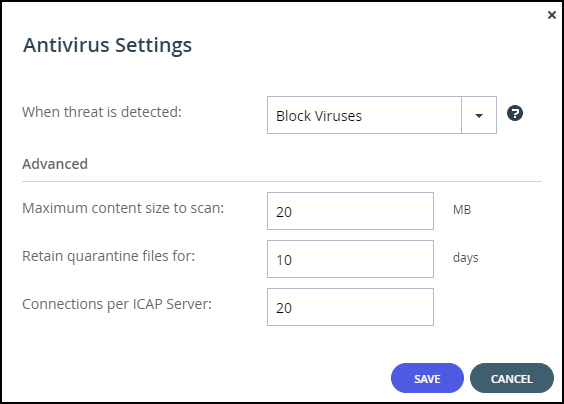Select the Connections per ICAP Server field
The width and height of the screenshot is (564, 404).
(350, 307)
